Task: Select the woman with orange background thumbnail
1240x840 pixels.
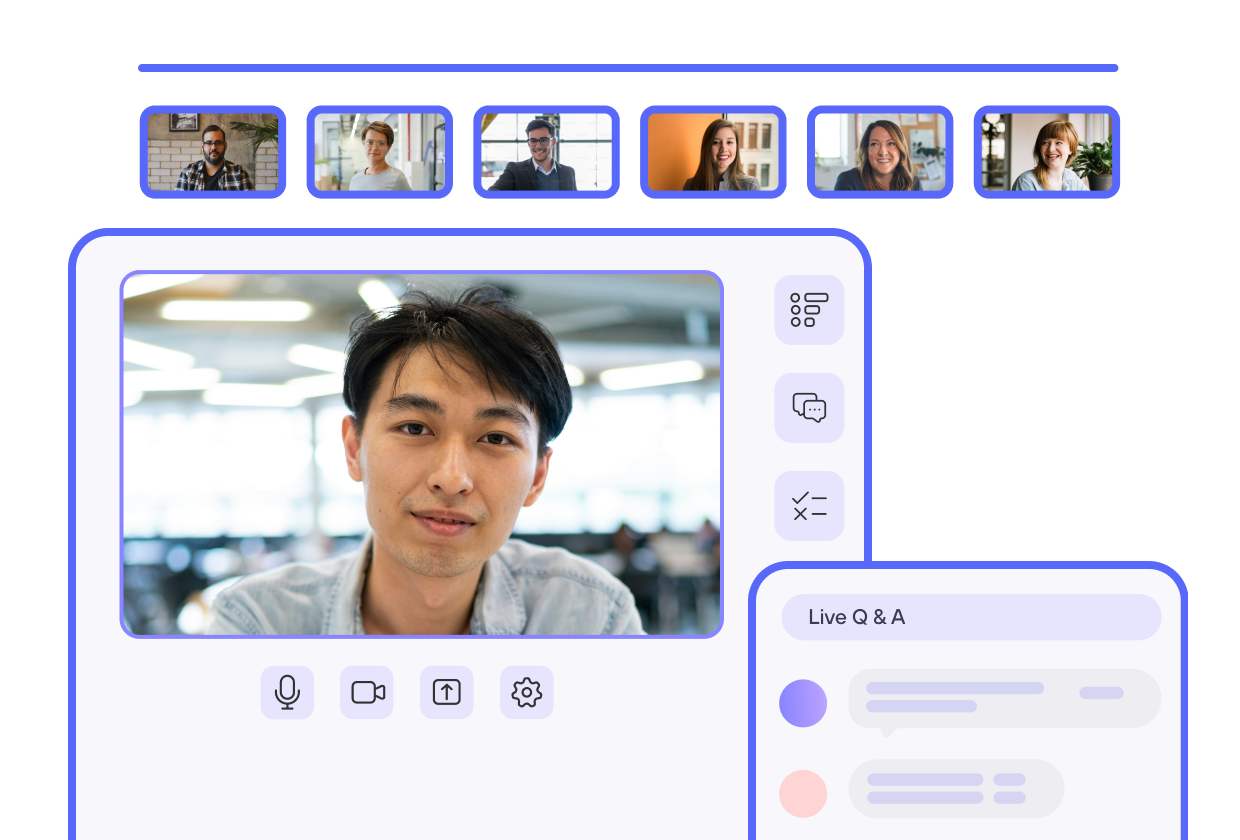Action: [713, 152]
